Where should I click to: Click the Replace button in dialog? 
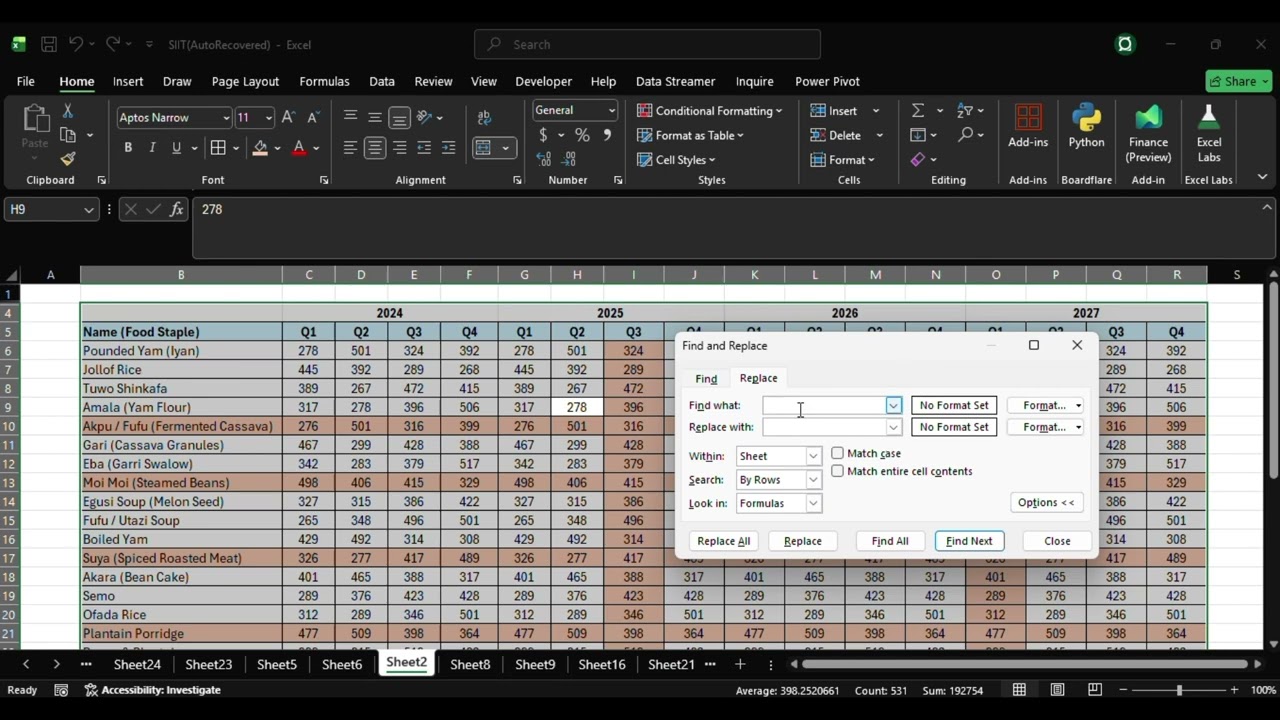coord(802,541)
